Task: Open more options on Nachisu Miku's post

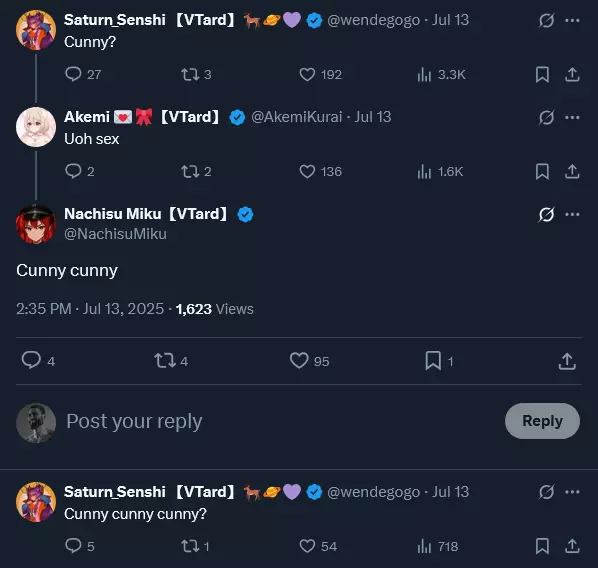Action: 572,214
